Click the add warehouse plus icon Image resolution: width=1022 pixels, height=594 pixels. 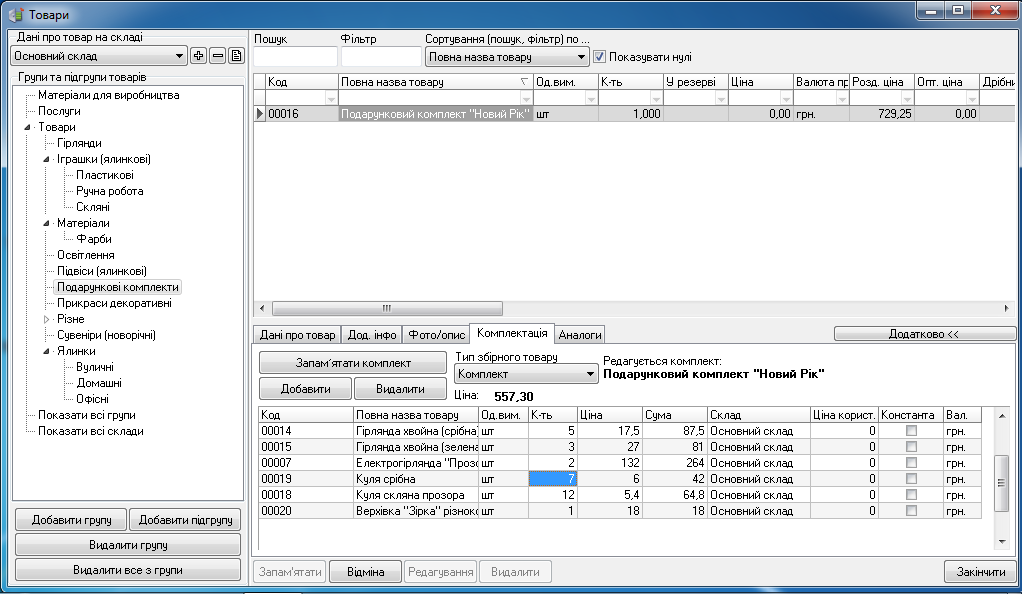click(x=198, y=56)
